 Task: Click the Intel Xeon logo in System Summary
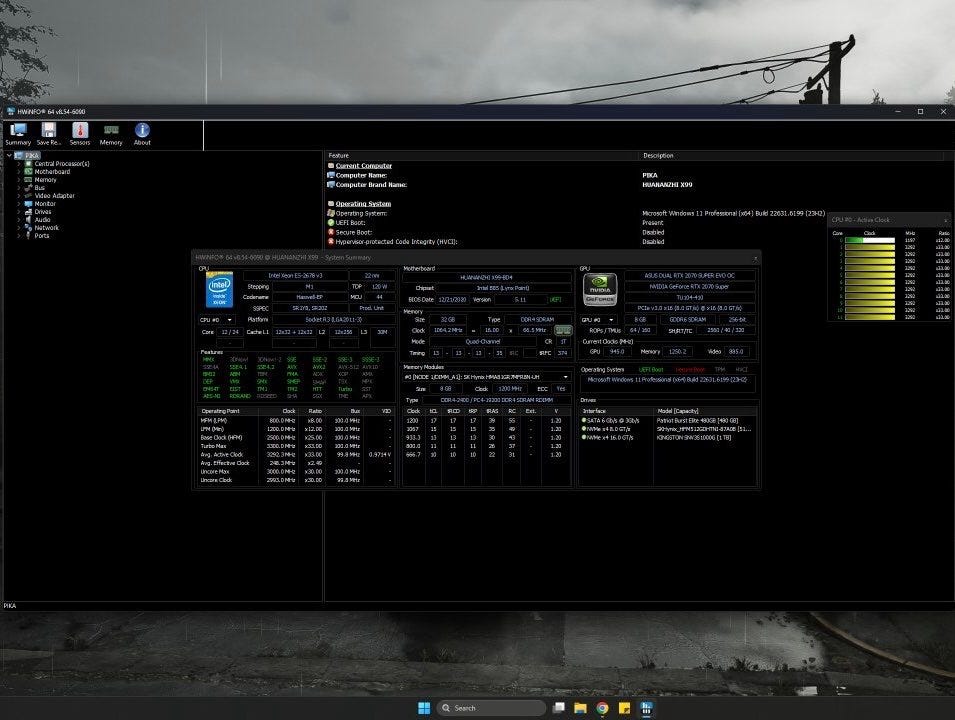(x=219, y=289)
